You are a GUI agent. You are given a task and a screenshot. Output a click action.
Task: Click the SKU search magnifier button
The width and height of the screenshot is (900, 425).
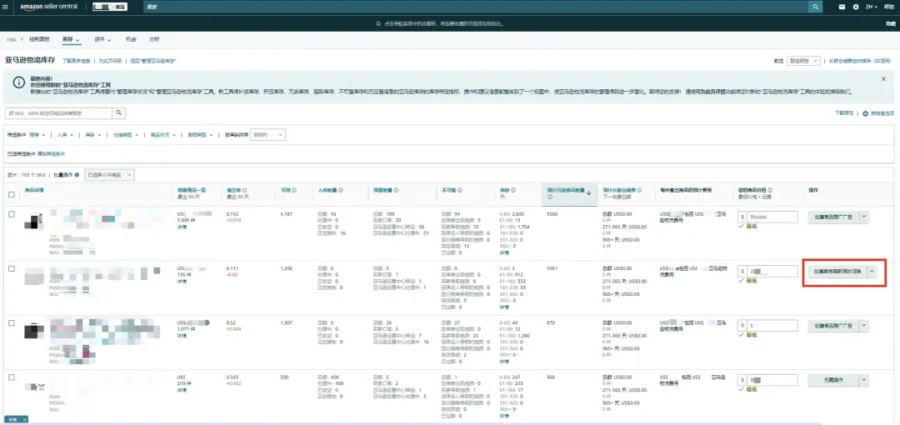coord(119,113)
